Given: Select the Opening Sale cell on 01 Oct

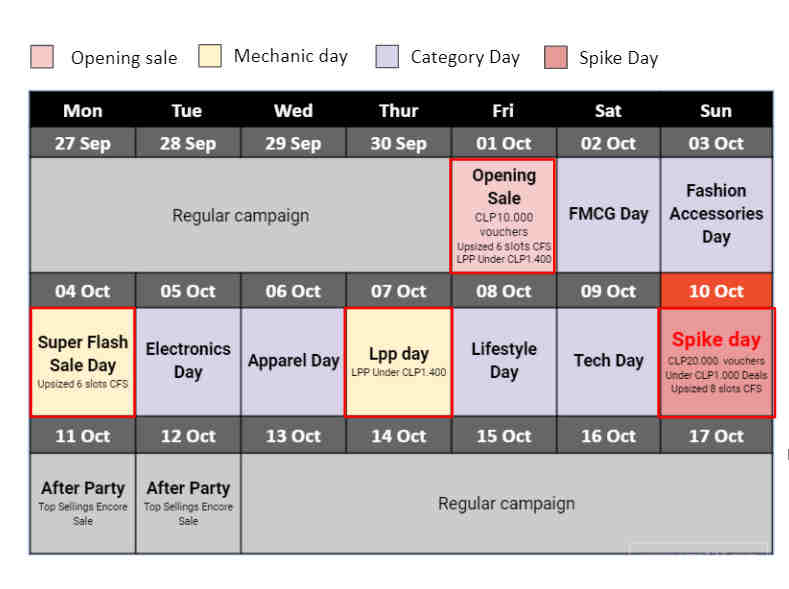Looking at the screenshot, I should [503, 216].
